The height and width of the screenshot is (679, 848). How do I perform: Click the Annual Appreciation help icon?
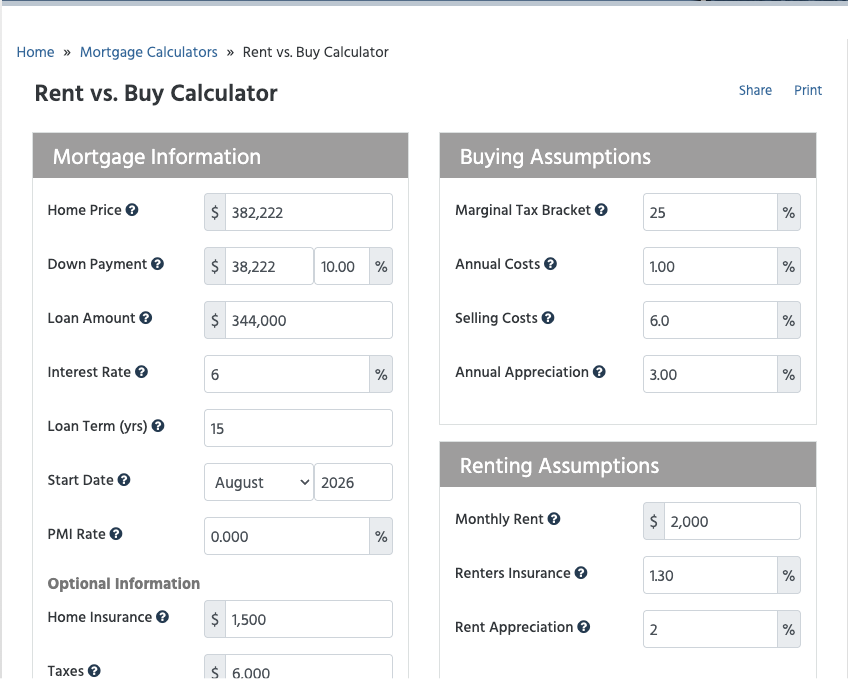[x=599, y=372]
